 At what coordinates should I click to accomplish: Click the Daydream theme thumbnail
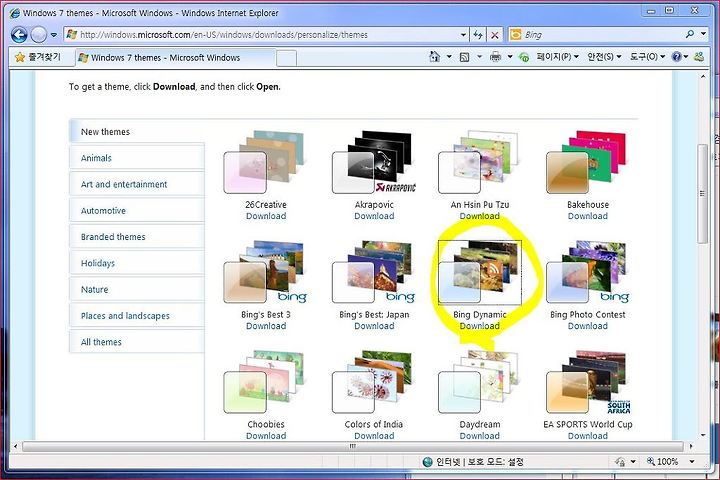478,382
